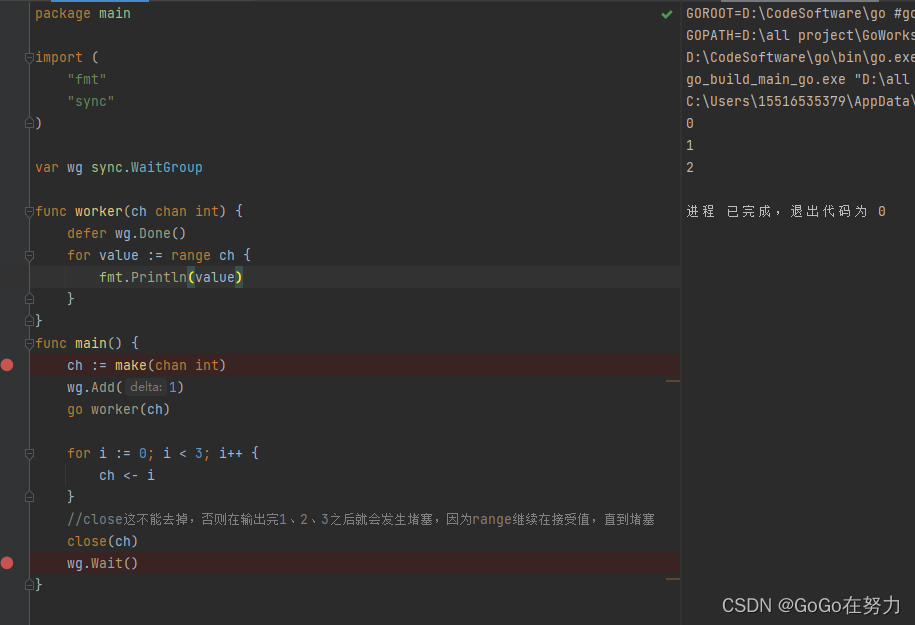Fold the for value range loop
Viewport: 915px width, 625px height.
coord(29,256)
